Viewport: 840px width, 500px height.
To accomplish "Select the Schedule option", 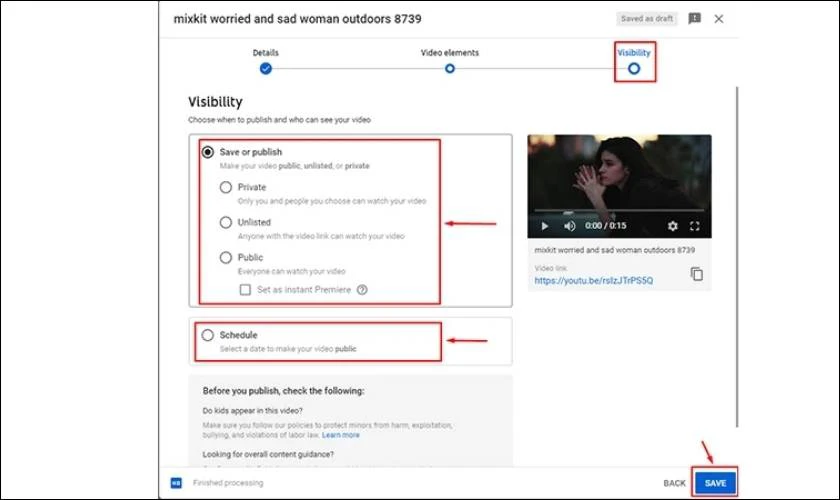I will pos(208,335).
